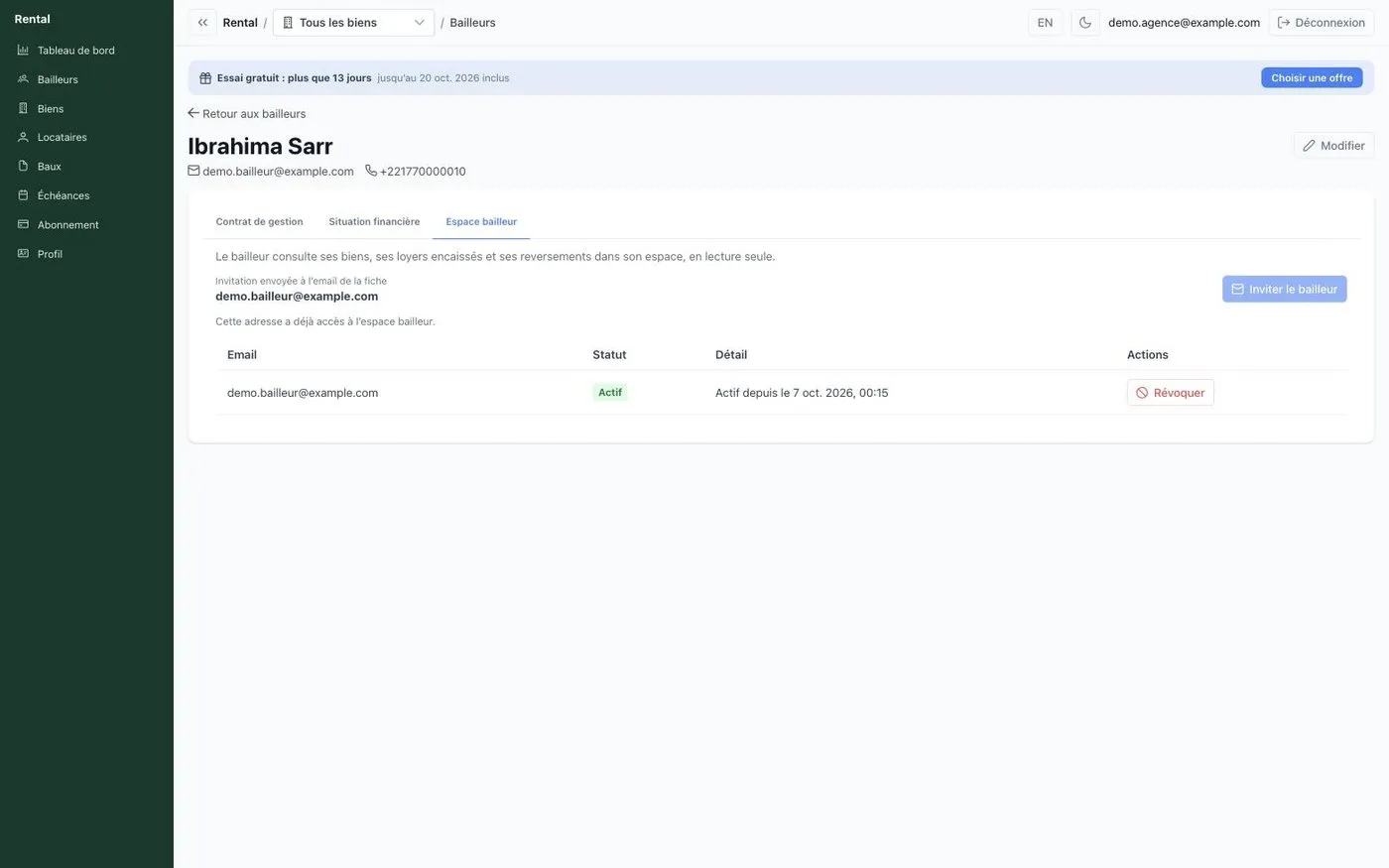Click the envelope icon beside landlord email
1389x868 pixels.
point(193,171)
